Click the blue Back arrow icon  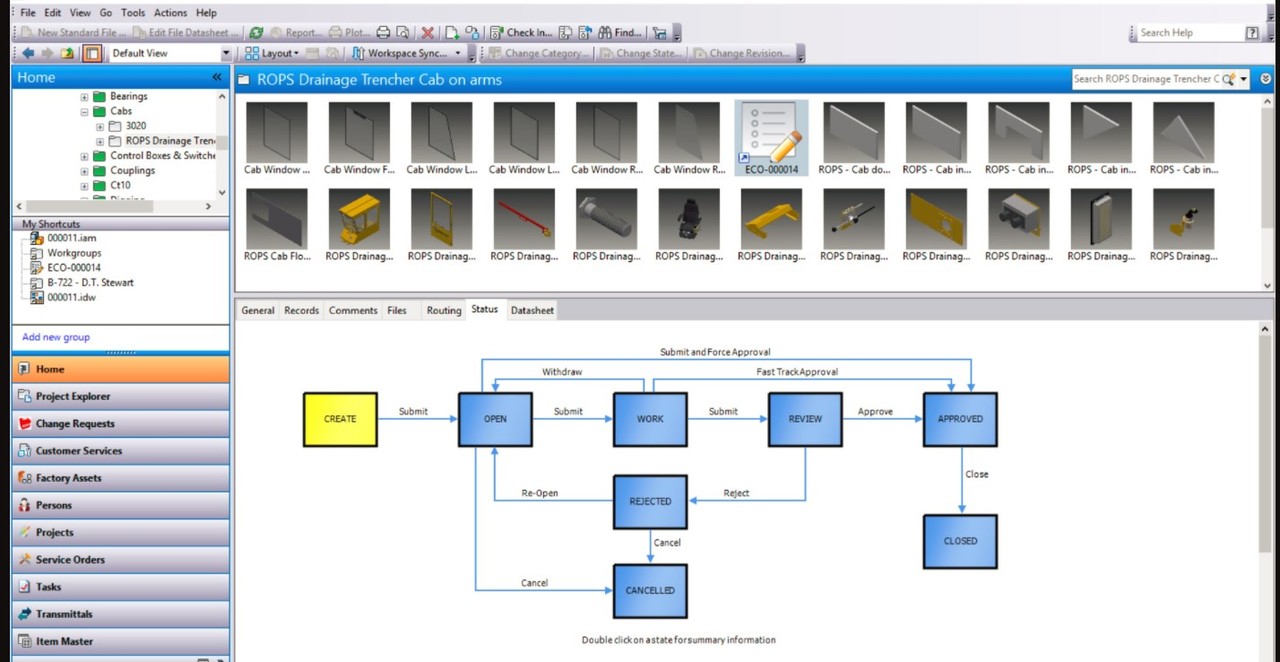[x=28, y=53]
